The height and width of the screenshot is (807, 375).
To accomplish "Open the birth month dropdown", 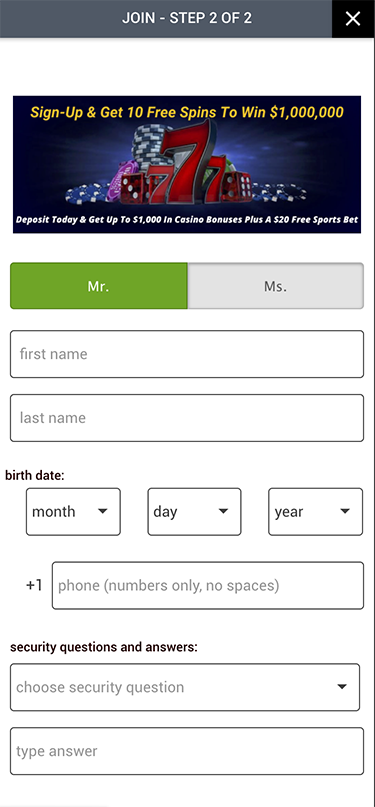I will pos(73,512).
